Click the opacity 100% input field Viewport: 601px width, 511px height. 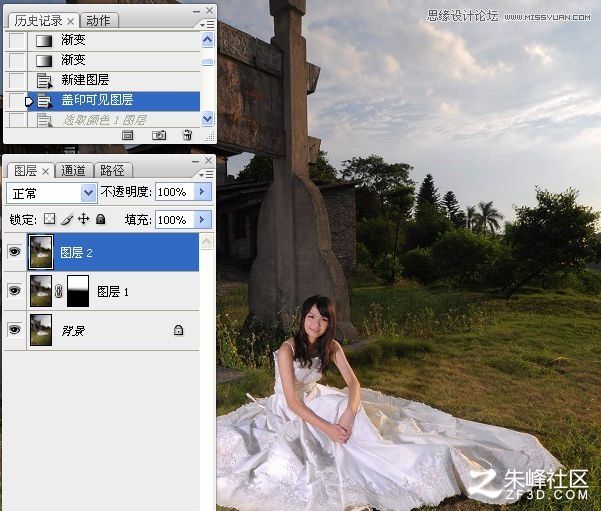coord(175,192)
